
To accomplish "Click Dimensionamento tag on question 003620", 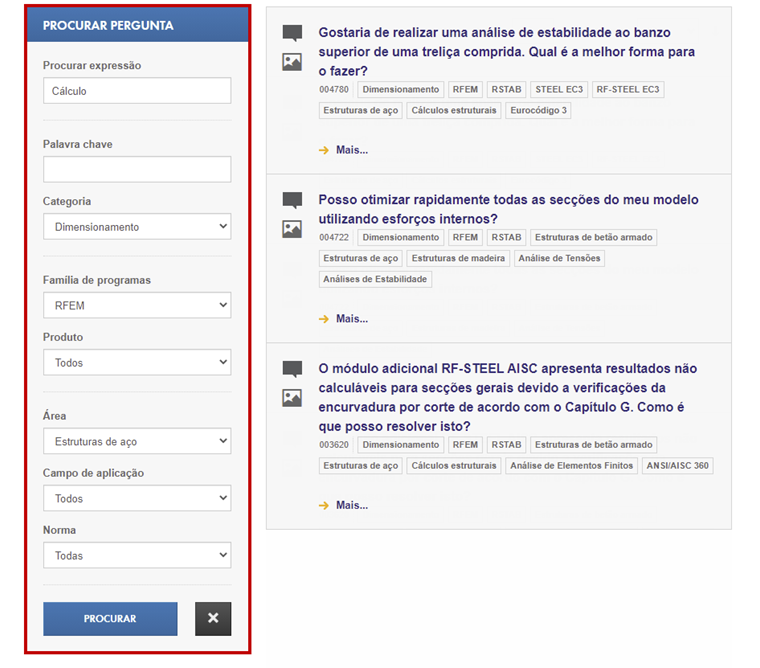I will coord(400,445).
